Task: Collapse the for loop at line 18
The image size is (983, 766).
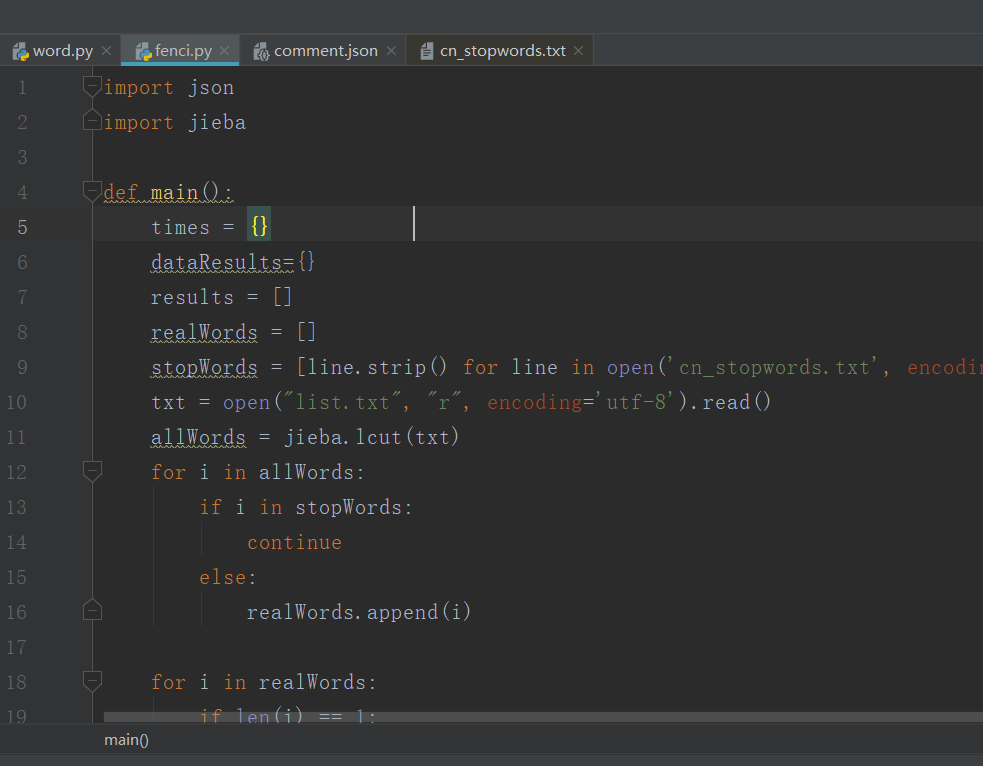Action: [92, 681]
